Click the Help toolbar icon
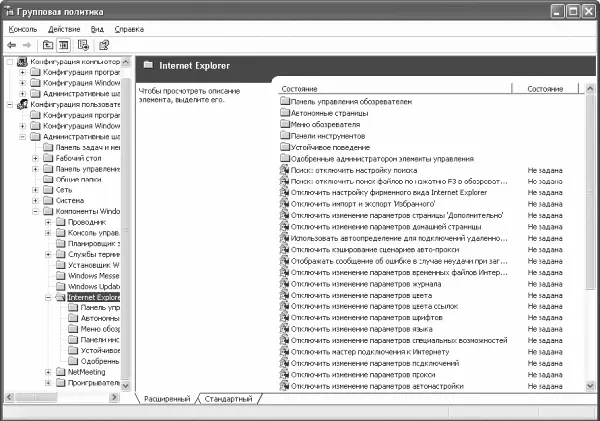The height and width of the screenshot is (421, 600). coord(103,45)
